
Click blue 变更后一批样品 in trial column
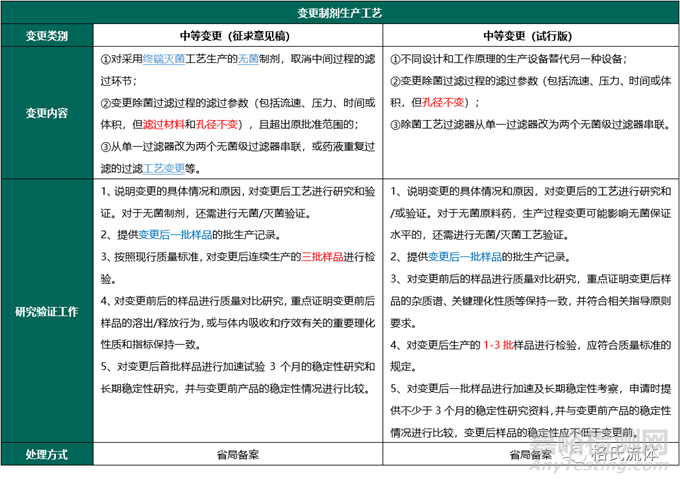point(464,257)
